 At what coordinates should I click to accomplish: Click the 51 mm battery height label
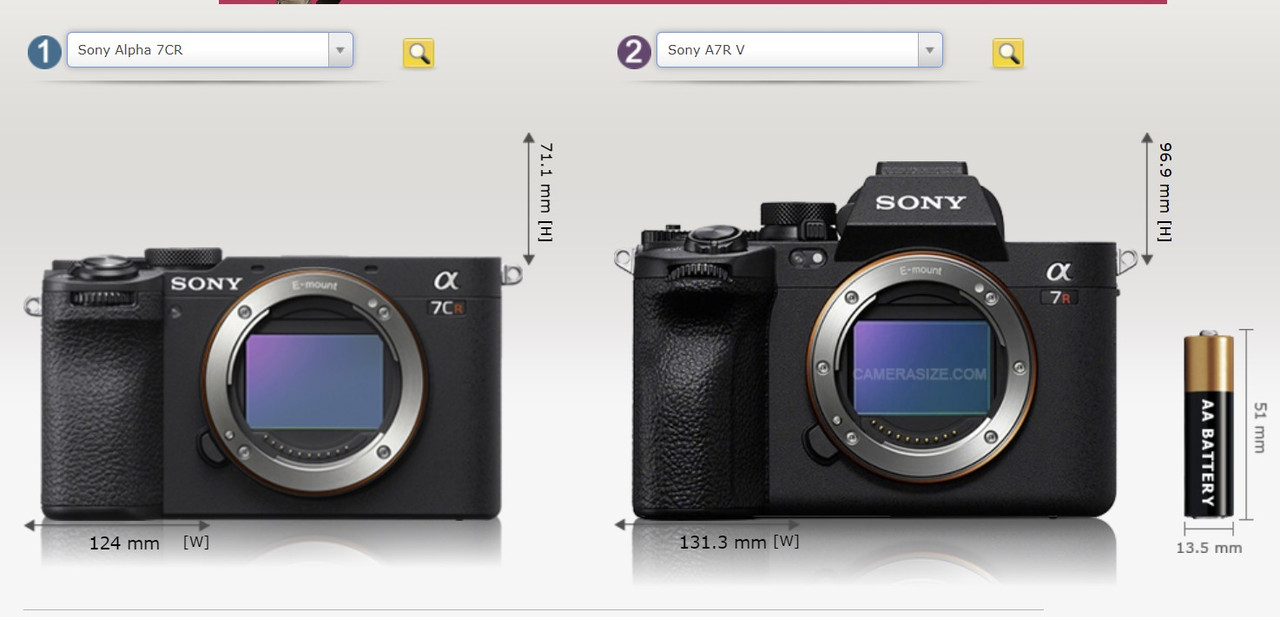coord(1259,426)
